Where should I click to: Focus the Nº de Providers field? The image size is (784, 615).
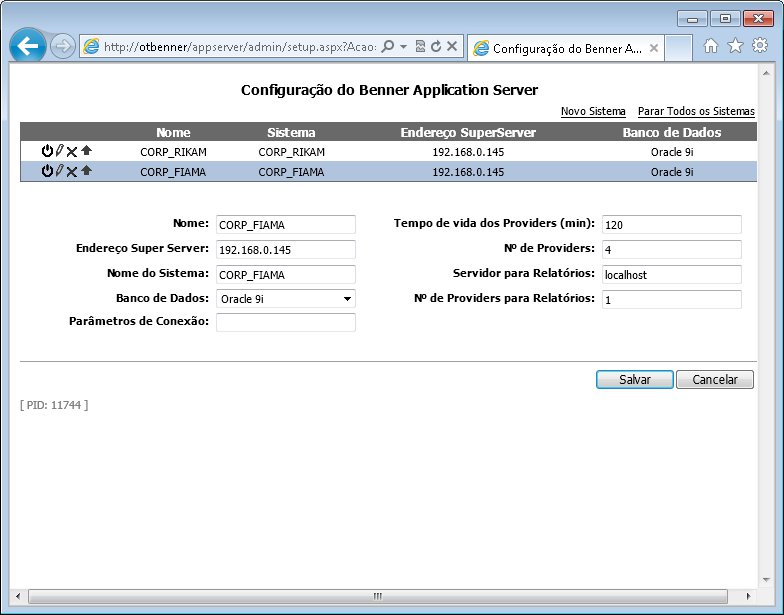[x=672, y=250]
